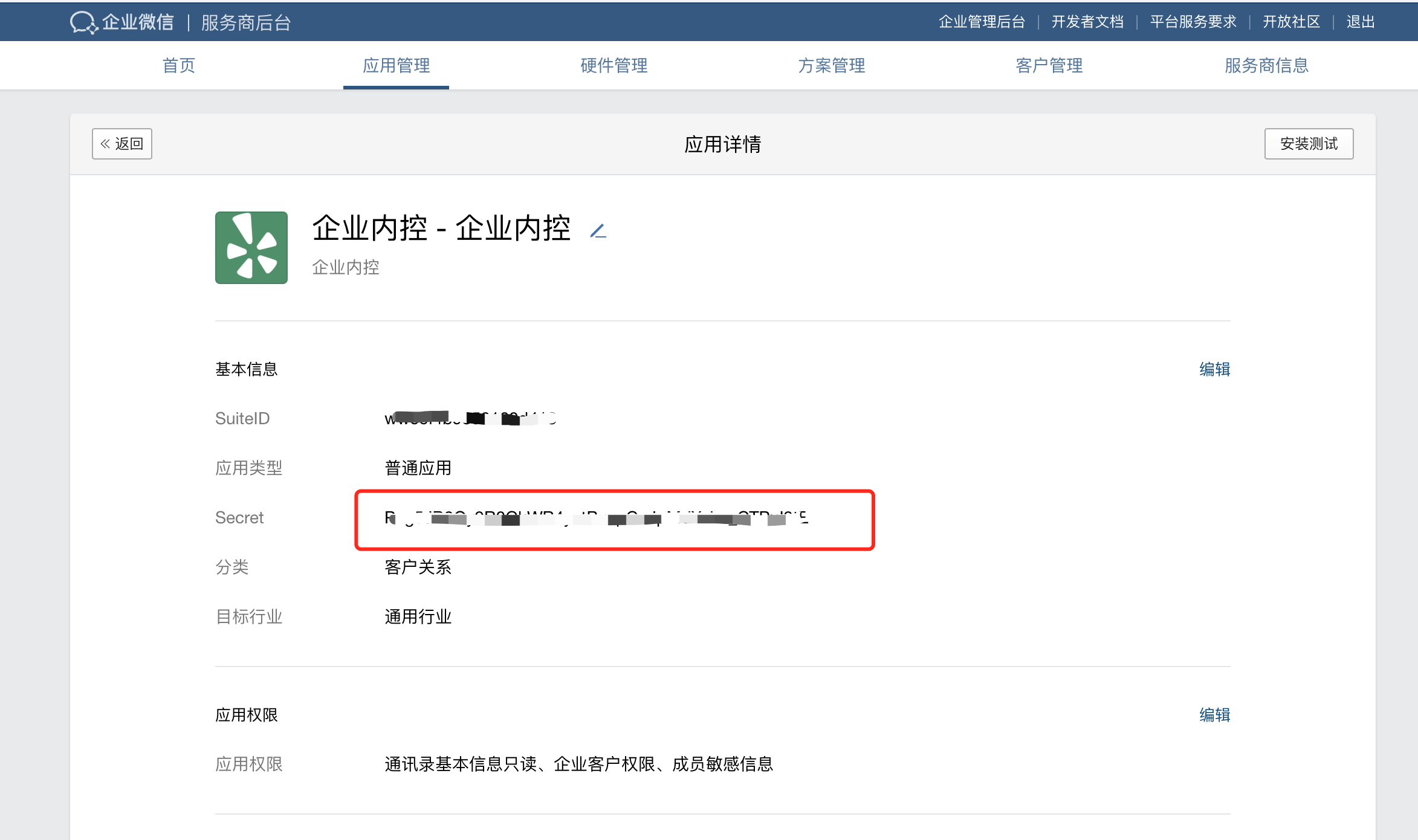
Task: Click the SuiteID value text
Action: pos(470,418)
